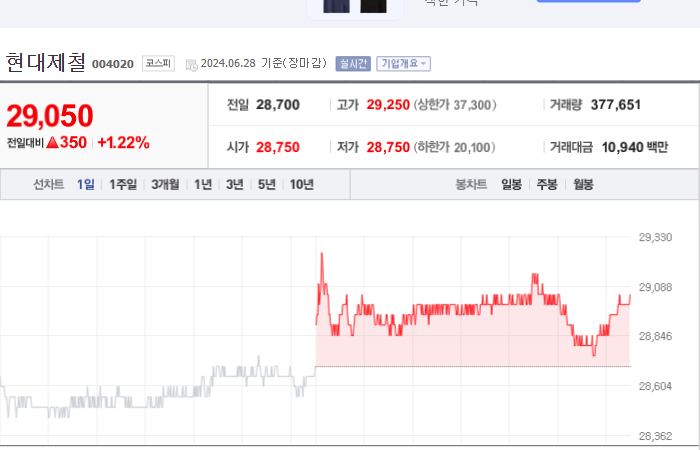Viewport: 700px width, 450px height.
Task: Click the 상한가 37,300 text
Action: [455, 105]
